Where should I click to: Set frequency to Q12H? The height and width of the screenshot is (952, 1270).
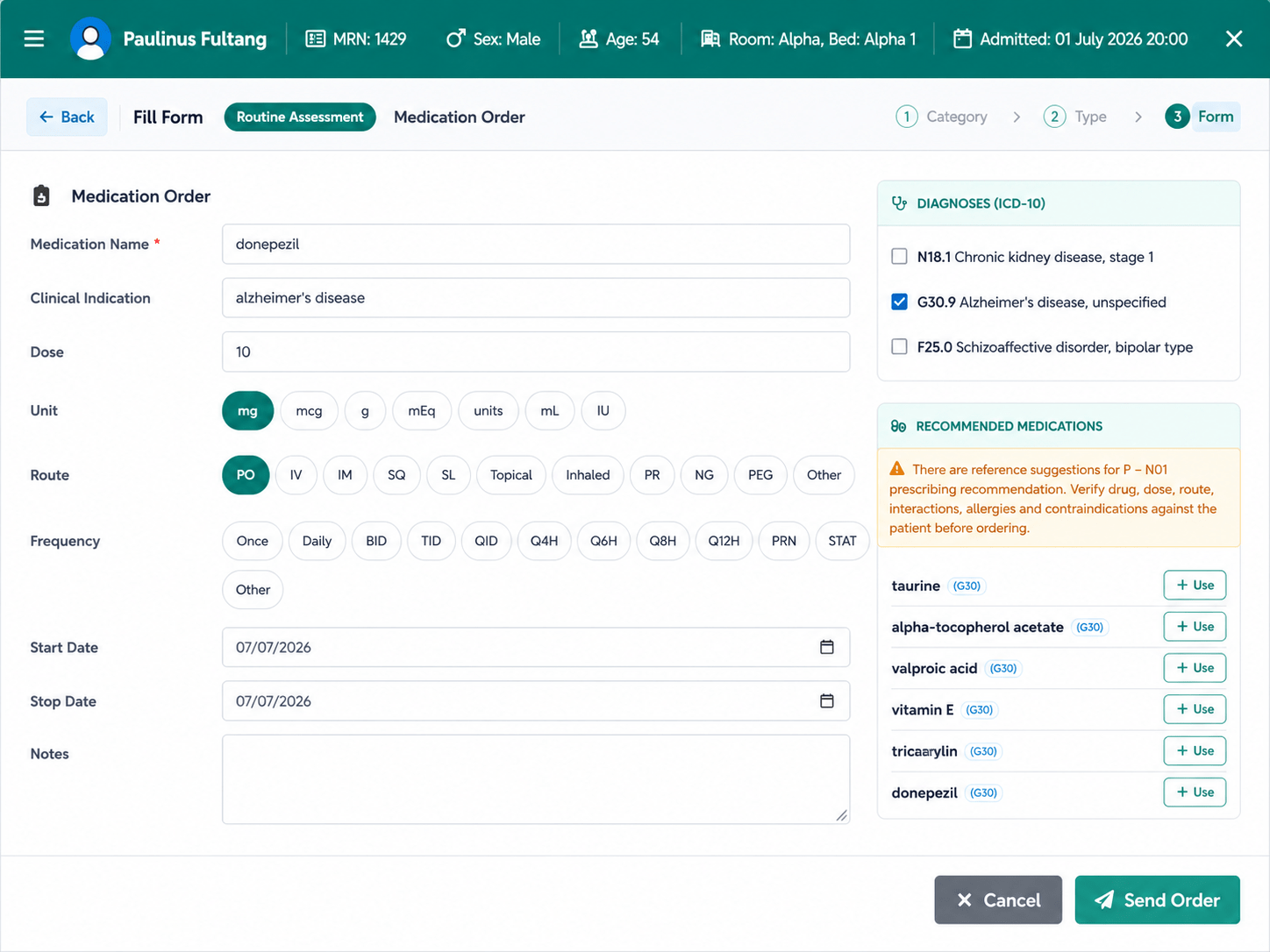coord(724,541)
